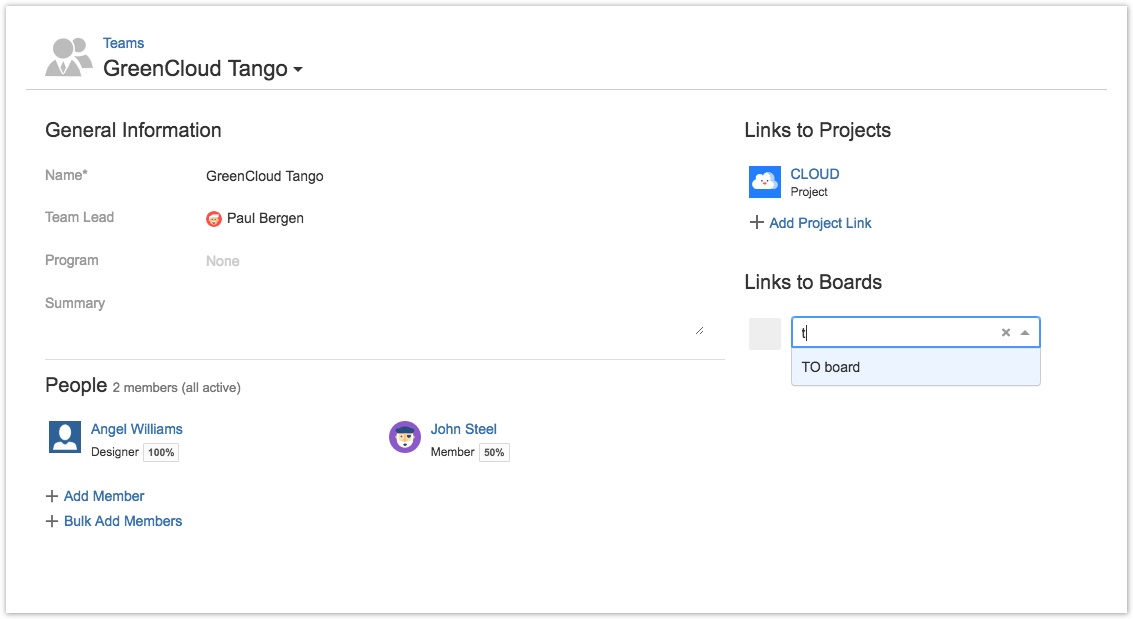Click Angel Williams' avatar
Image resolution: width=1133 pixels, height=619 pixels.
65,437
